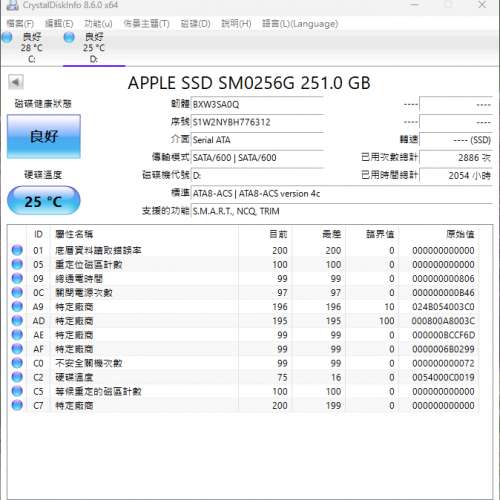
Task: Click status orb for attribute C7
Action: point(17,405)
